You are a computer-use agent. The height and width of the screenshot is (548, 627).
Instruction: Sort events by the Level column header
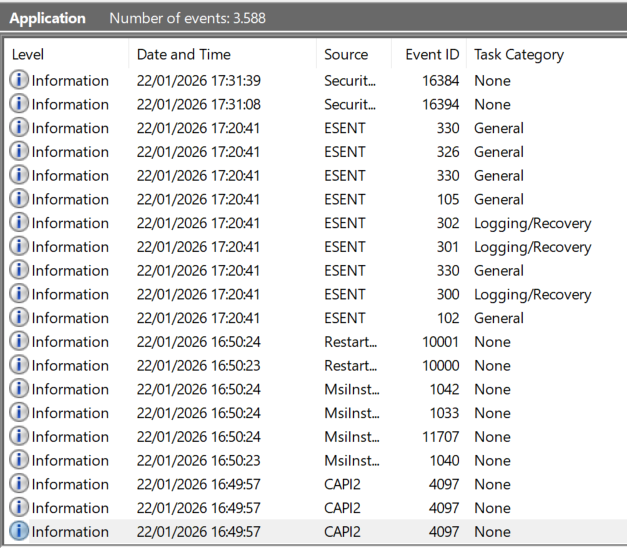pyautogui.click(x=28, y=55)
